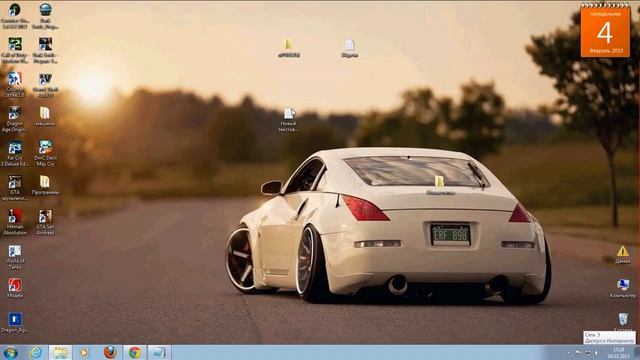Select the Новый текстов... document icon
Image resolution: width=640 pixels, height=360 pixels.
pos(289,120)
